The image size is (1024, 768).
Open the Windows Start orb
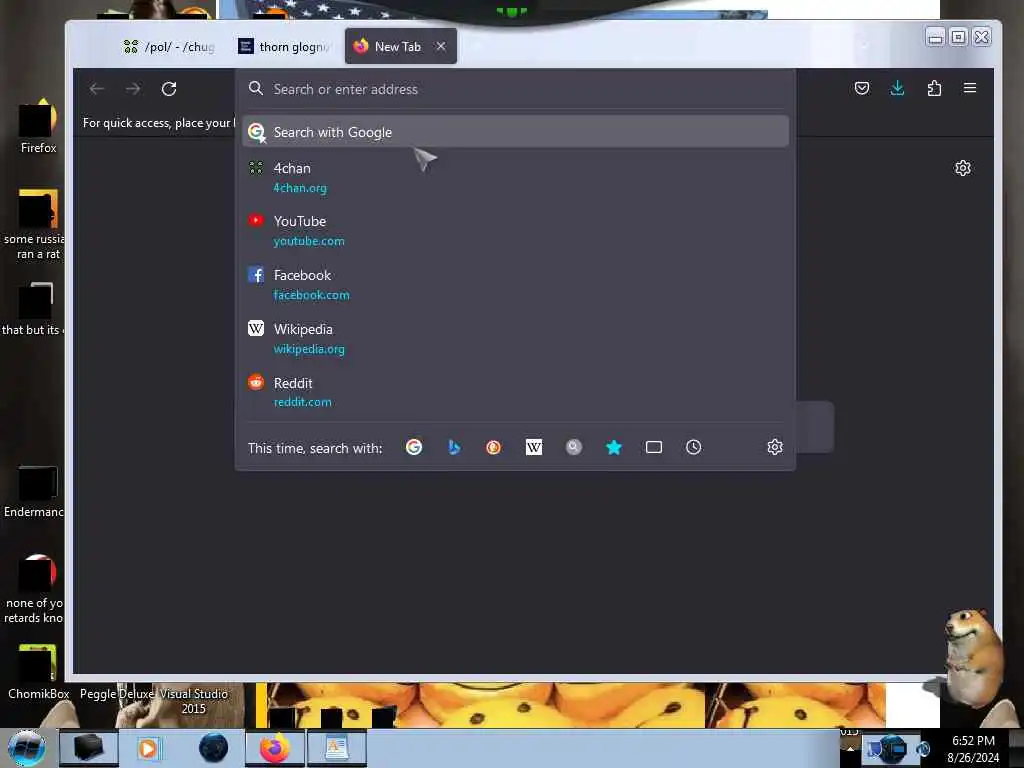[27, 748]
